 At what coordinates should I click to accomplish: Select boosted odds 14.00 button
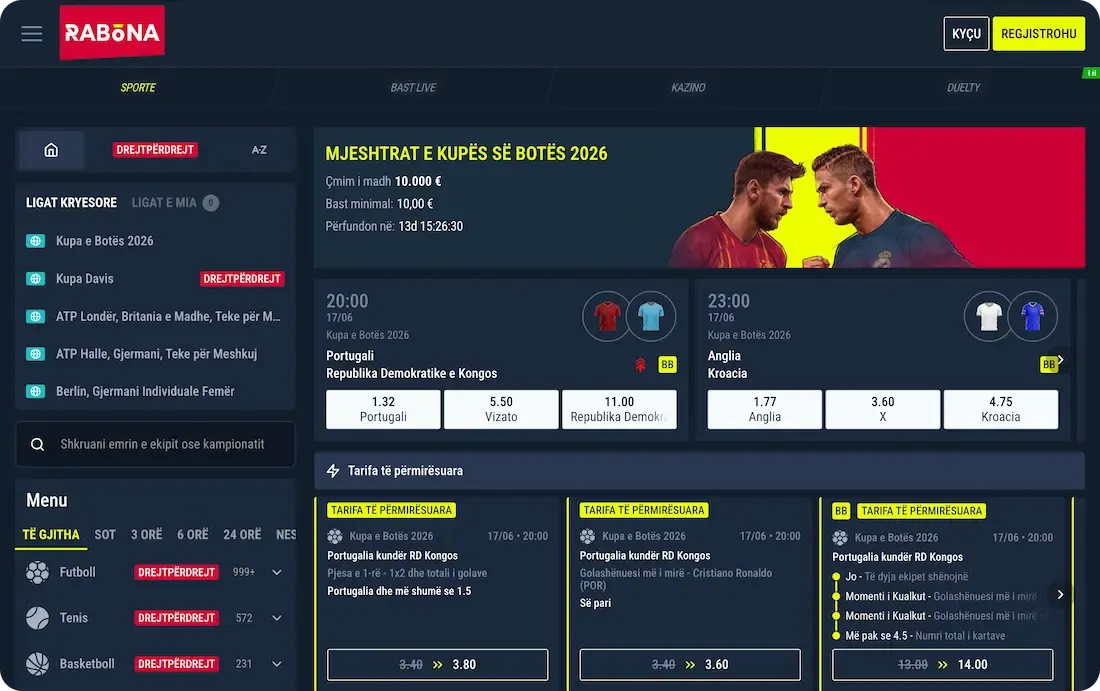[943, 664]
